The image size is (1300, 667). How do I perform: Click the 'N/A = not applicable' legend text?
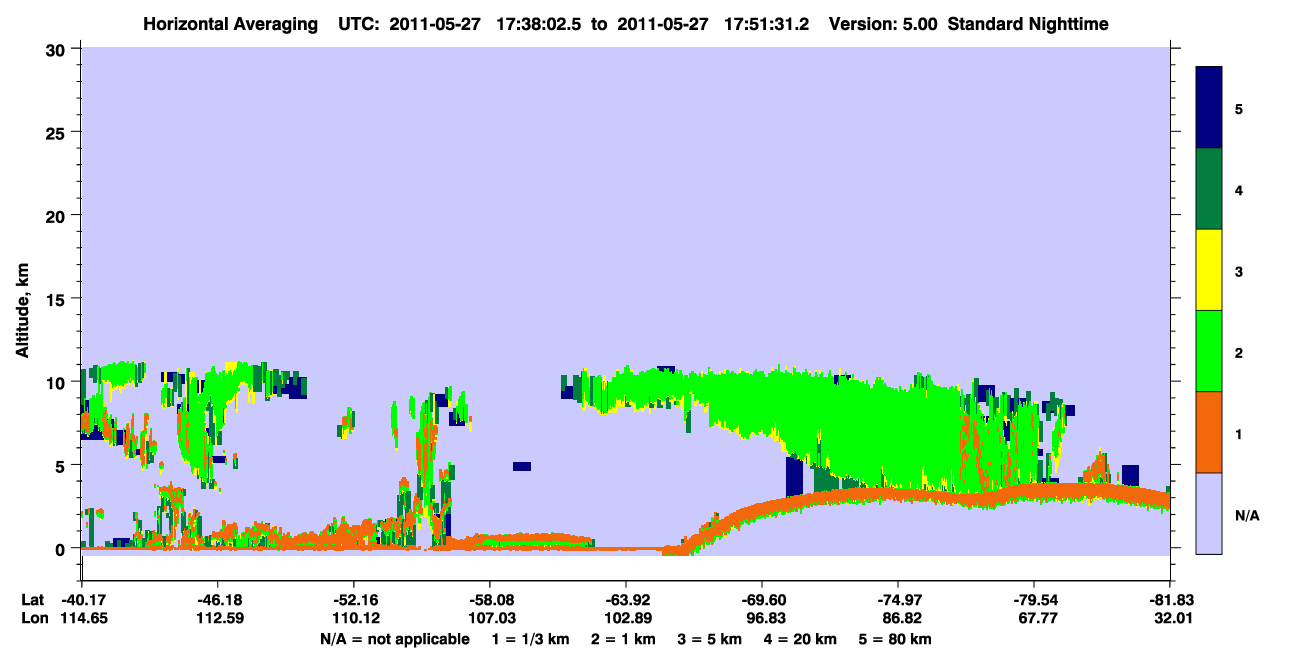[x=395, y=639]
